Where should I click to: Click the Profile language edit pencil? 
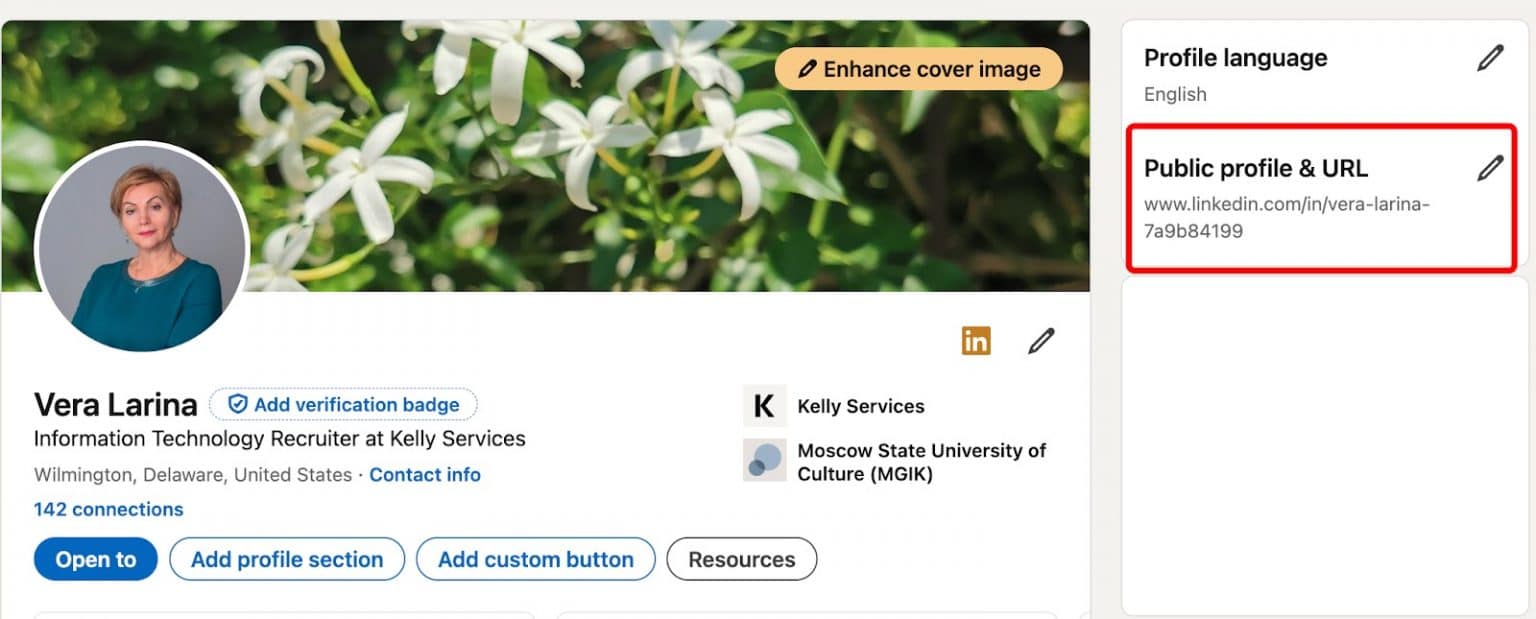tap(1490, 57)
